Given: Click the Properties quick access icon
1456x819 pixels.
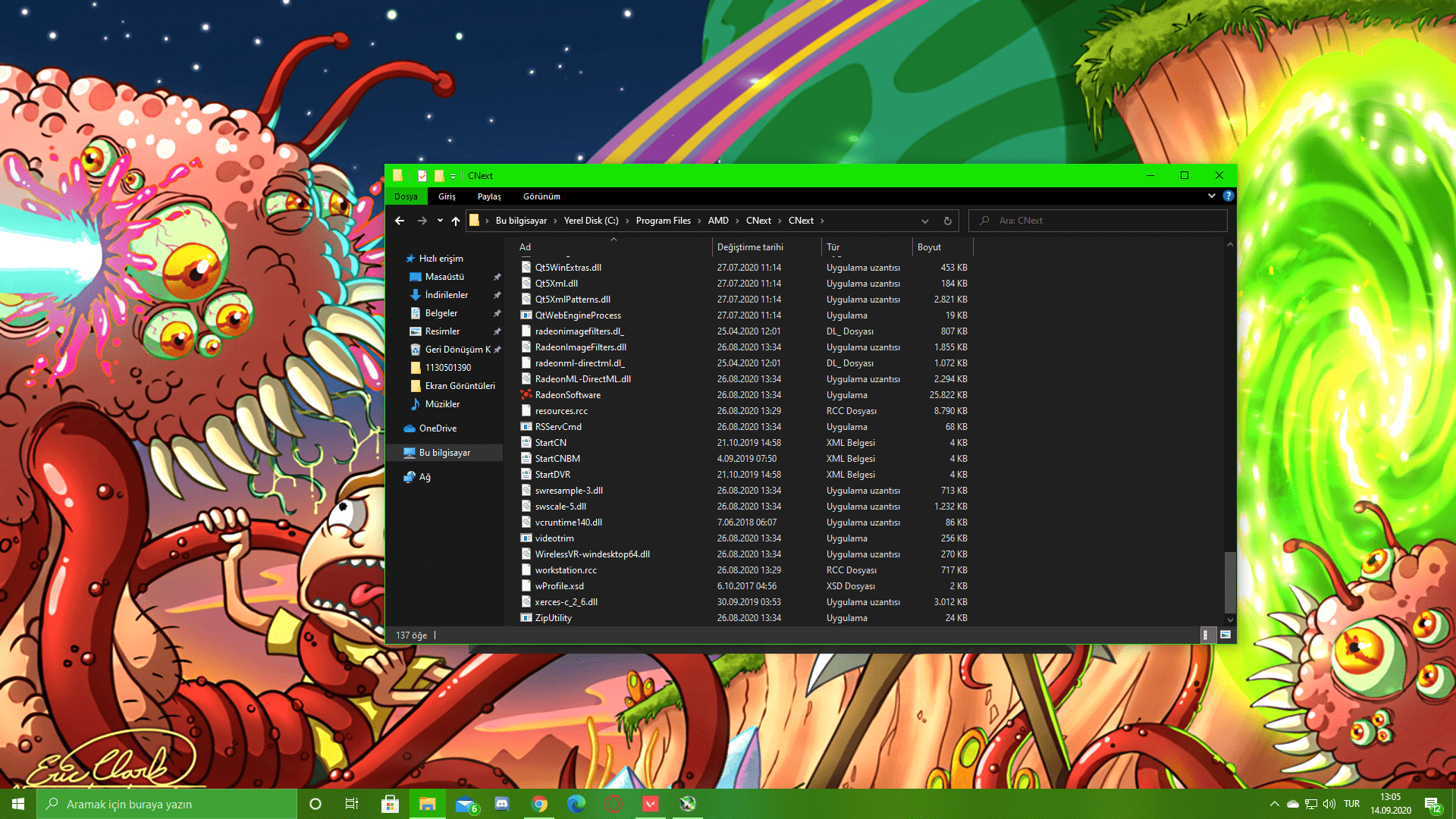Looking at the screenshot, I should click(x=422, y=176).
